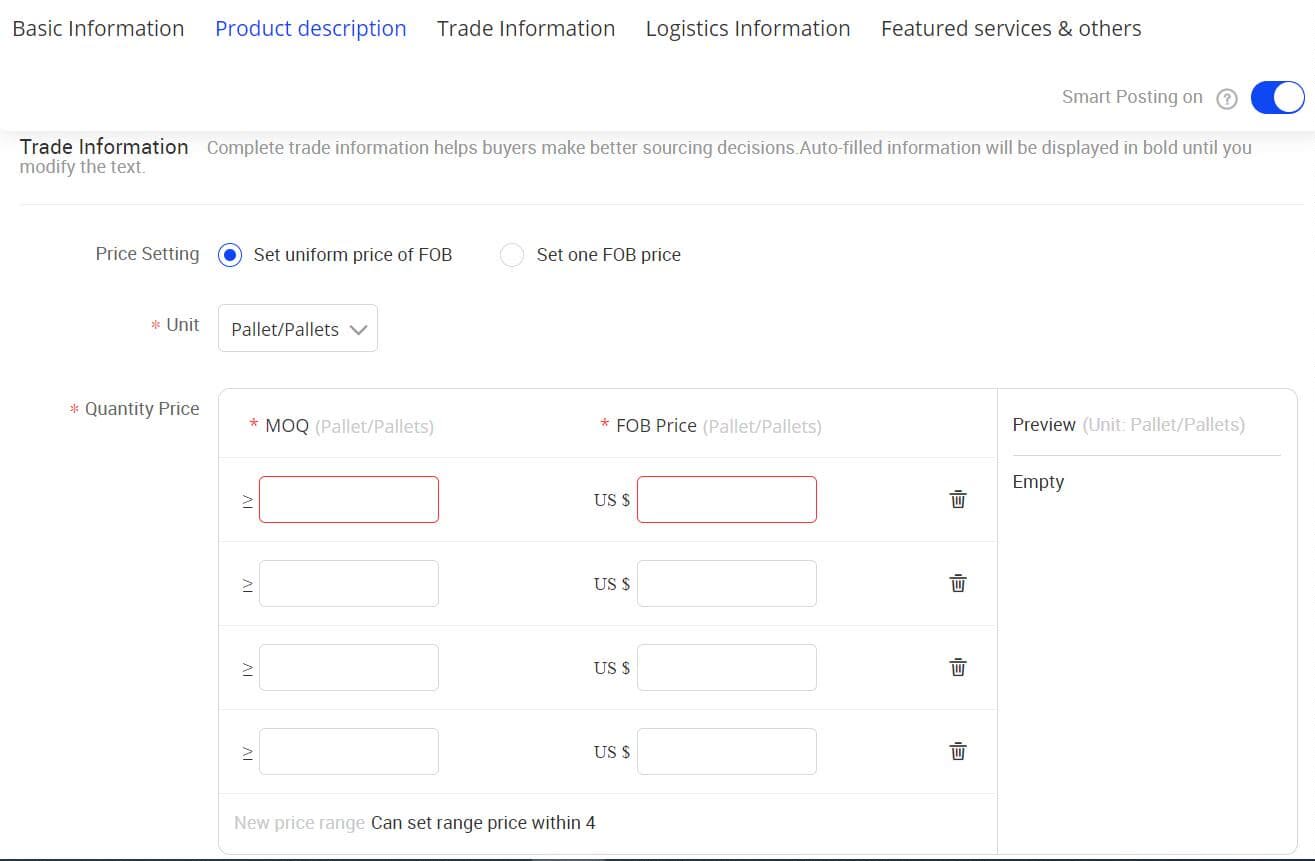Viewport: 1315px width, 861px height.
Task: Focus the second row MOQ field
Action: click(x=349, y=583)
